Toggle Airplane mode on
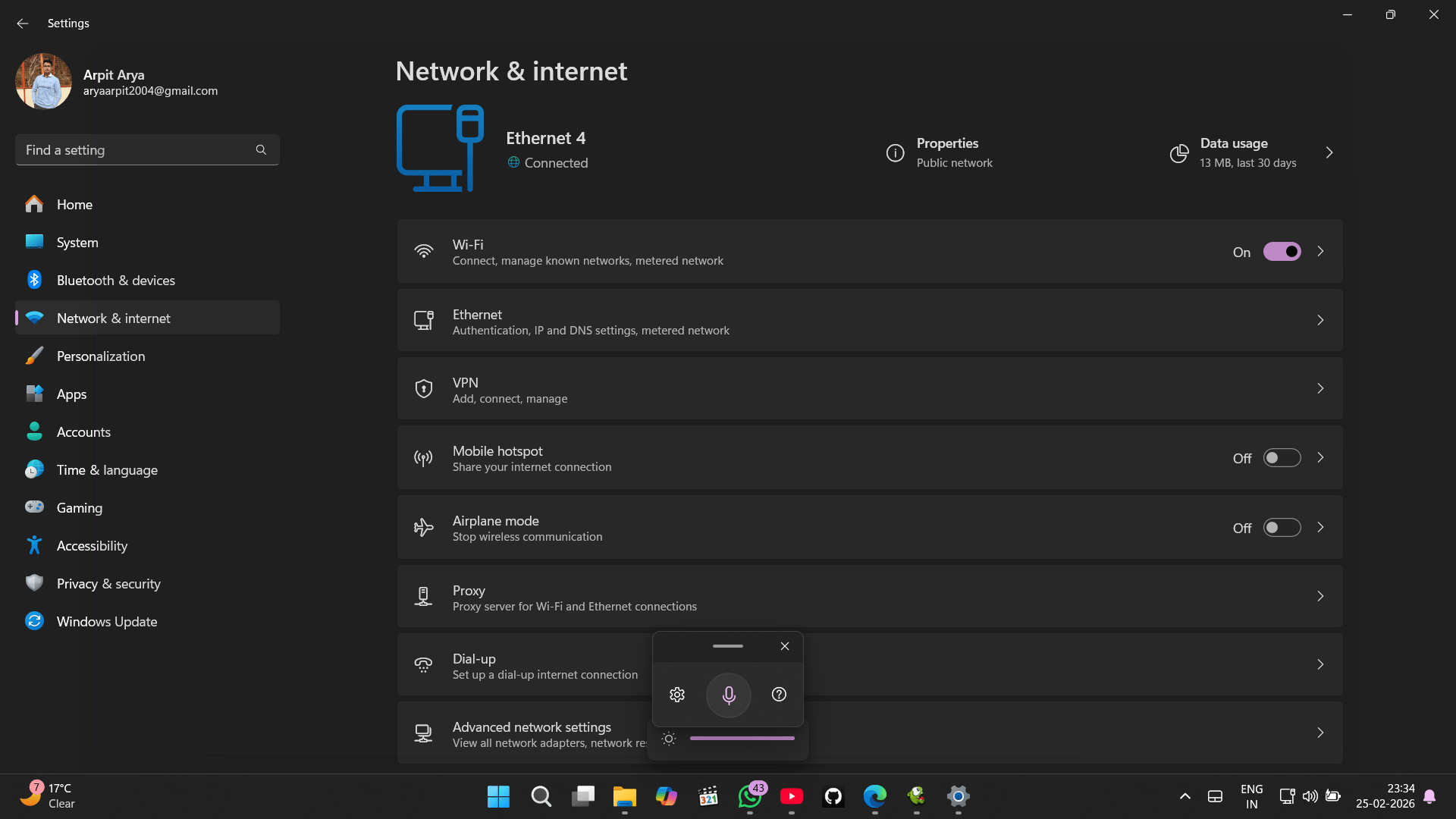This screenshot has height=819, width=1456. (x=1282, y=528)
